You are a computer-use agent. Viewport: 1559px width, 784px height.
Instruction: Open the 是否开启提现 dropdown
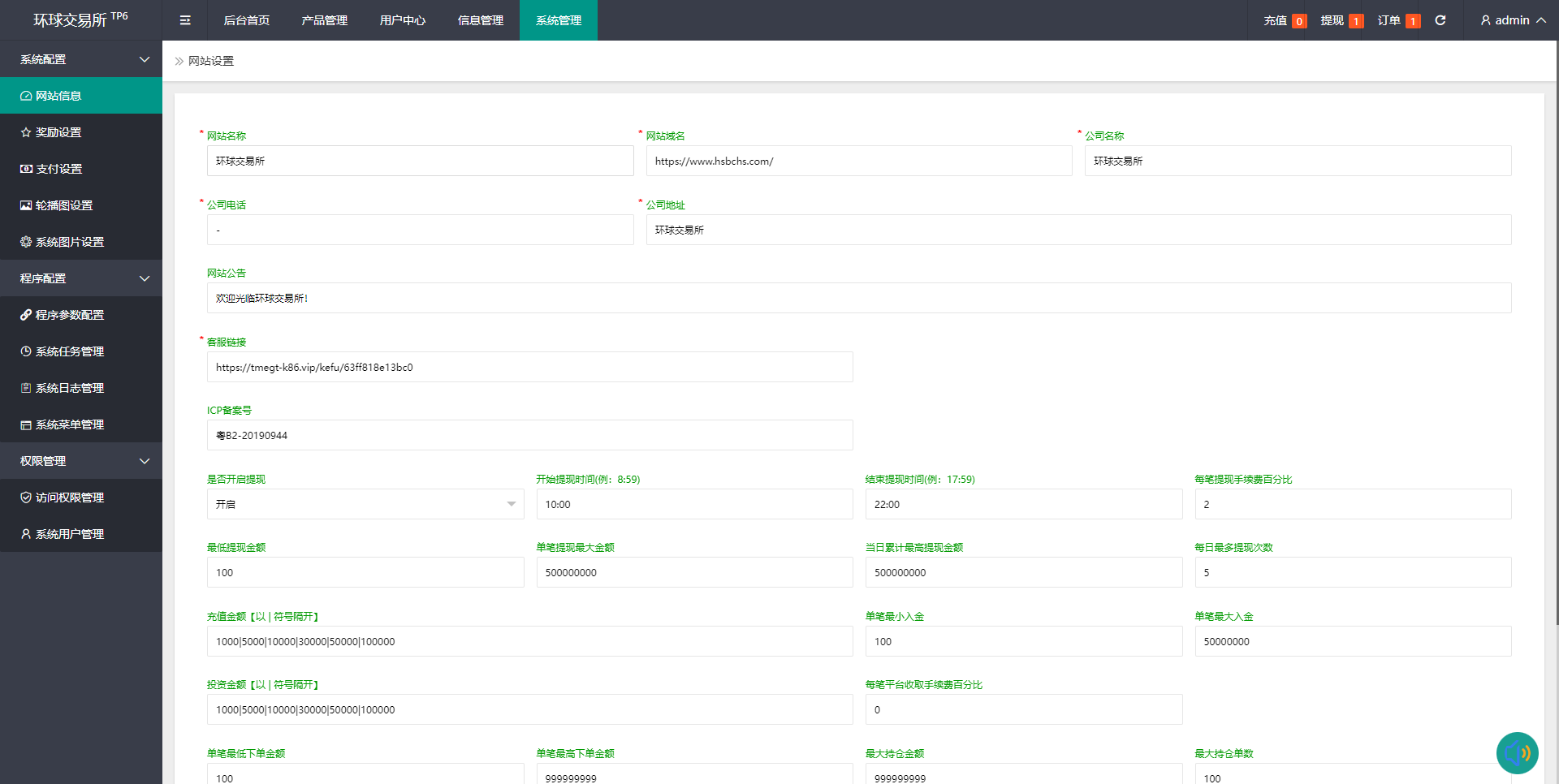click(365, 504)
